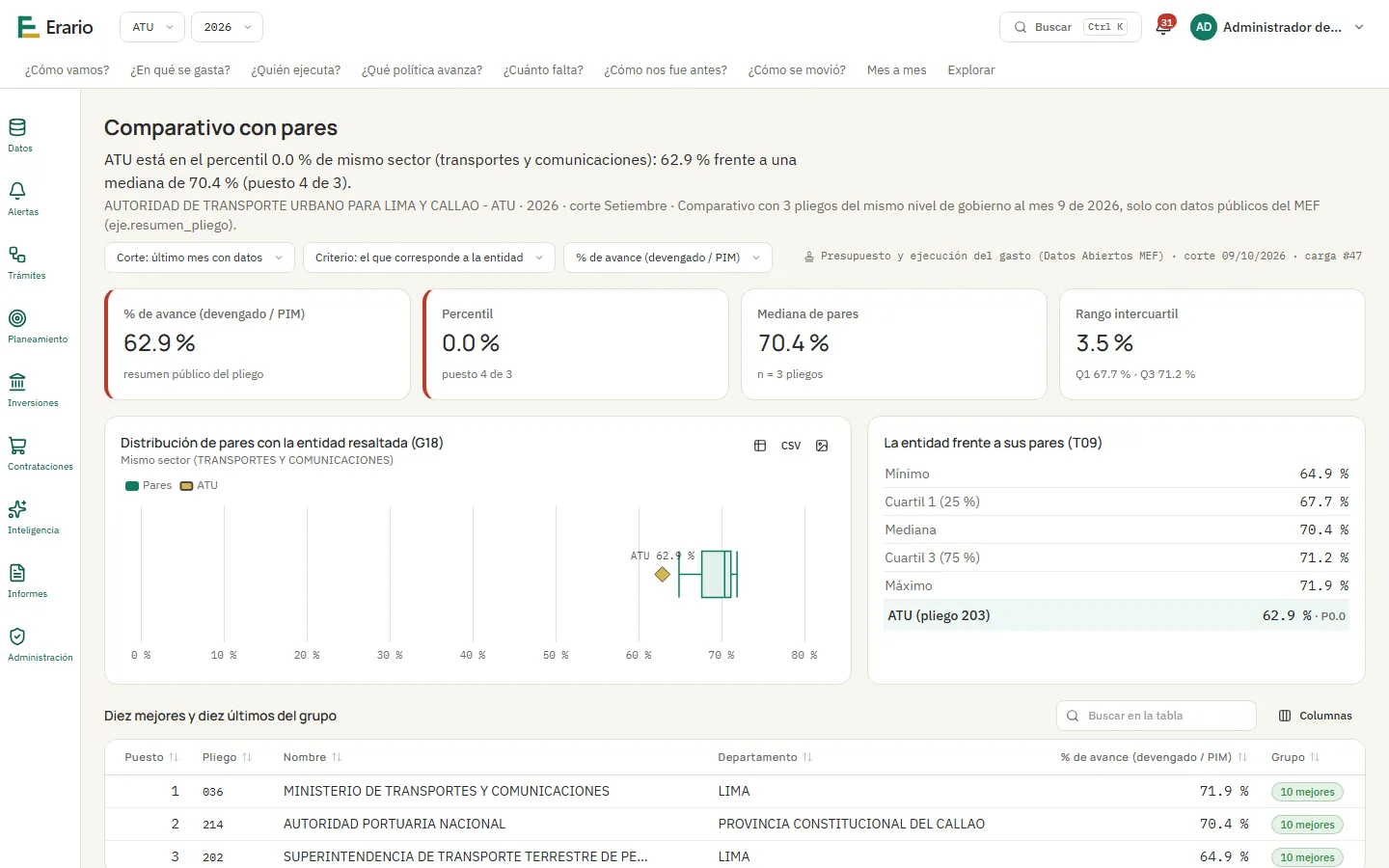Viewport: 1389px width, 868px height.
Task: Click MINISTERIO DE TRANSPORTES Y COMUNICACIONES row
Action: (x=735, y=791)
